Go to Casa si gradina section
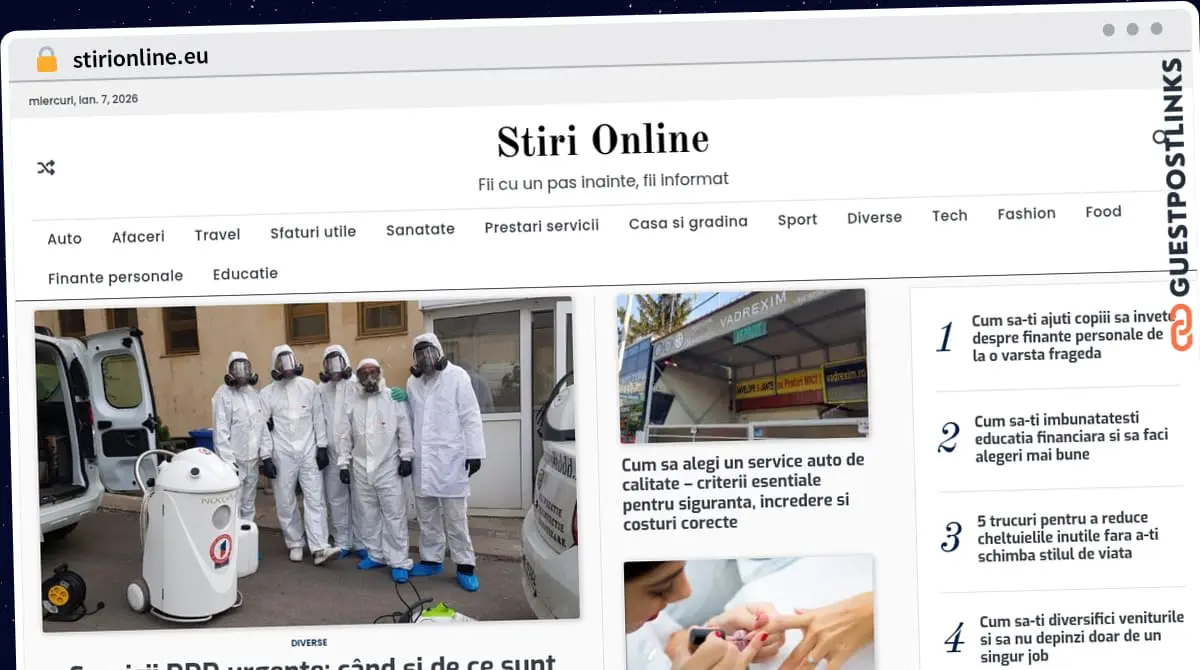1200x670 pixels. (688, 222)
